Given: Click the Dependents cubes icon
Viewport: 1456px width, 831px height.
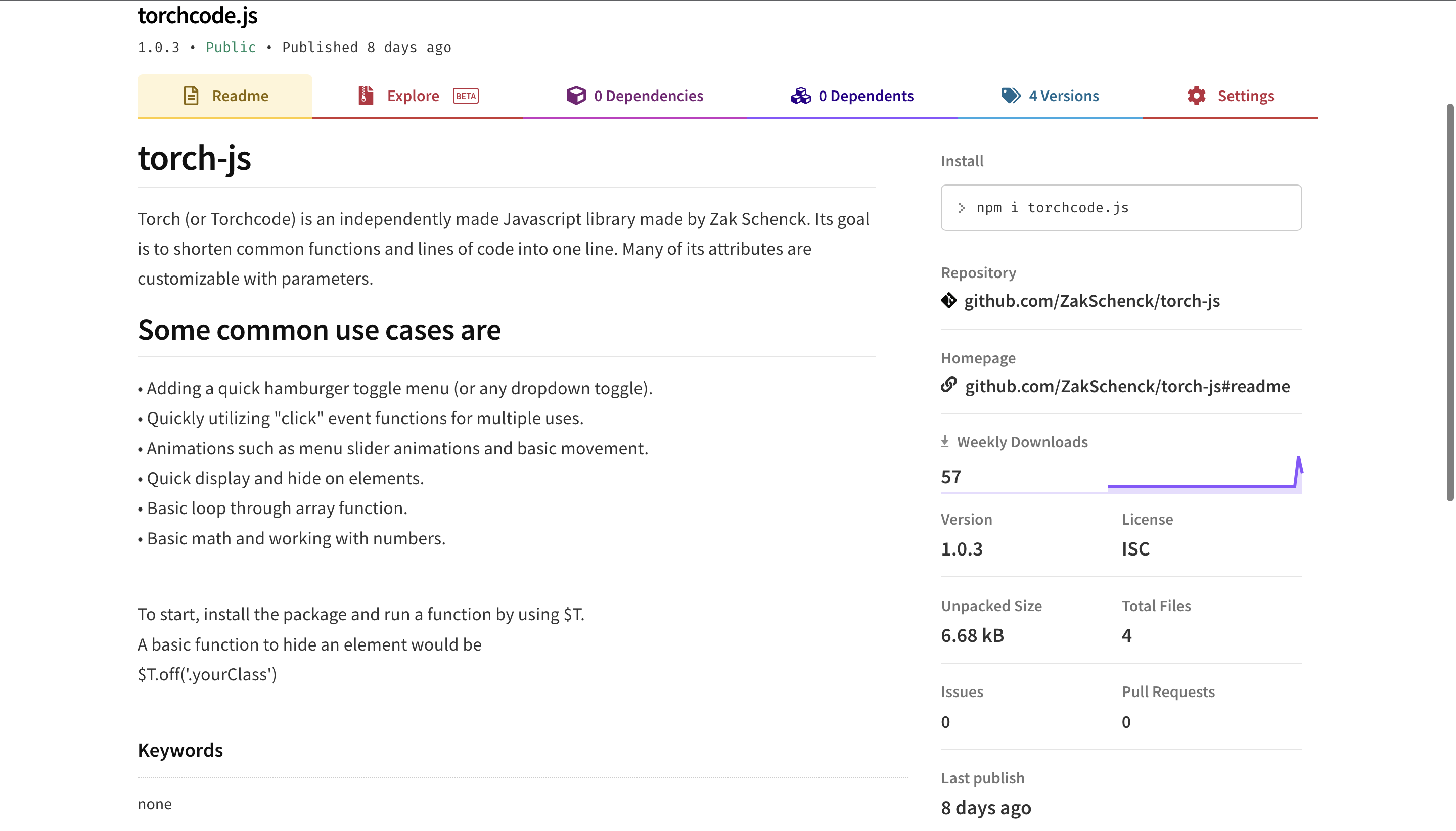Looking at the screenshot, I should click(801, 96).
